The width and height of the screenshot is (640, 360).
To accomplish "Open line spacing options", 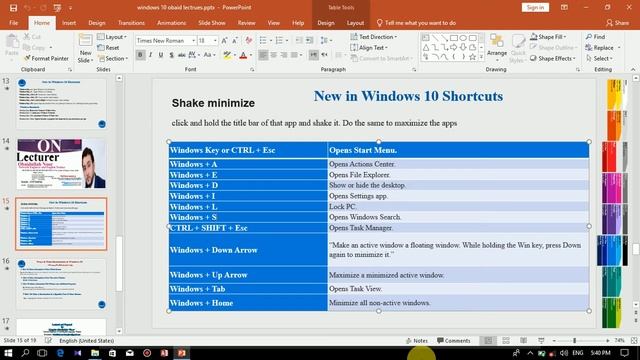I will (x=325, y=40).
